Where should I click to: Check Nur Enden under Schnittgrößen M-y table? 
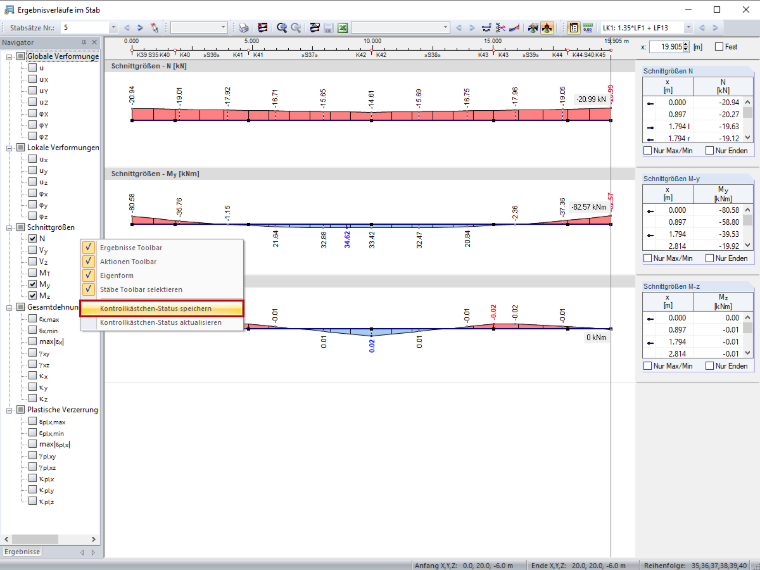point(710,258)
